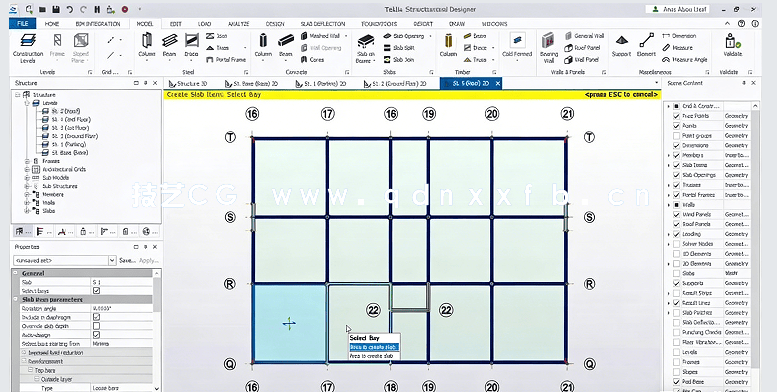This screenshot has height=392, width=777.
Task: Collapse the ribbon with the caret button
Action: pyautogui.click(x=728, y=23)
